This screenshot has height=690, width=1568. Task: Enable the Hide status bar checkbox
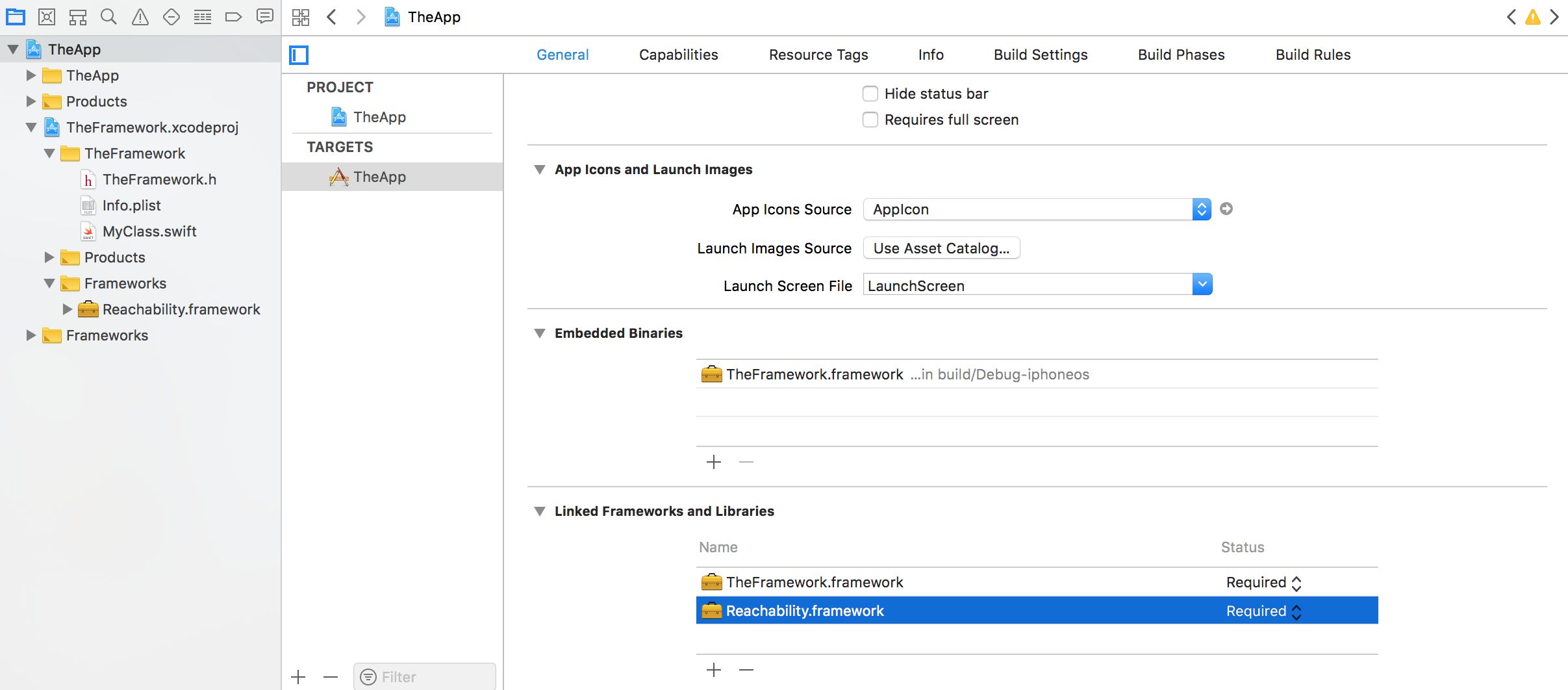[x=870, y=94]
